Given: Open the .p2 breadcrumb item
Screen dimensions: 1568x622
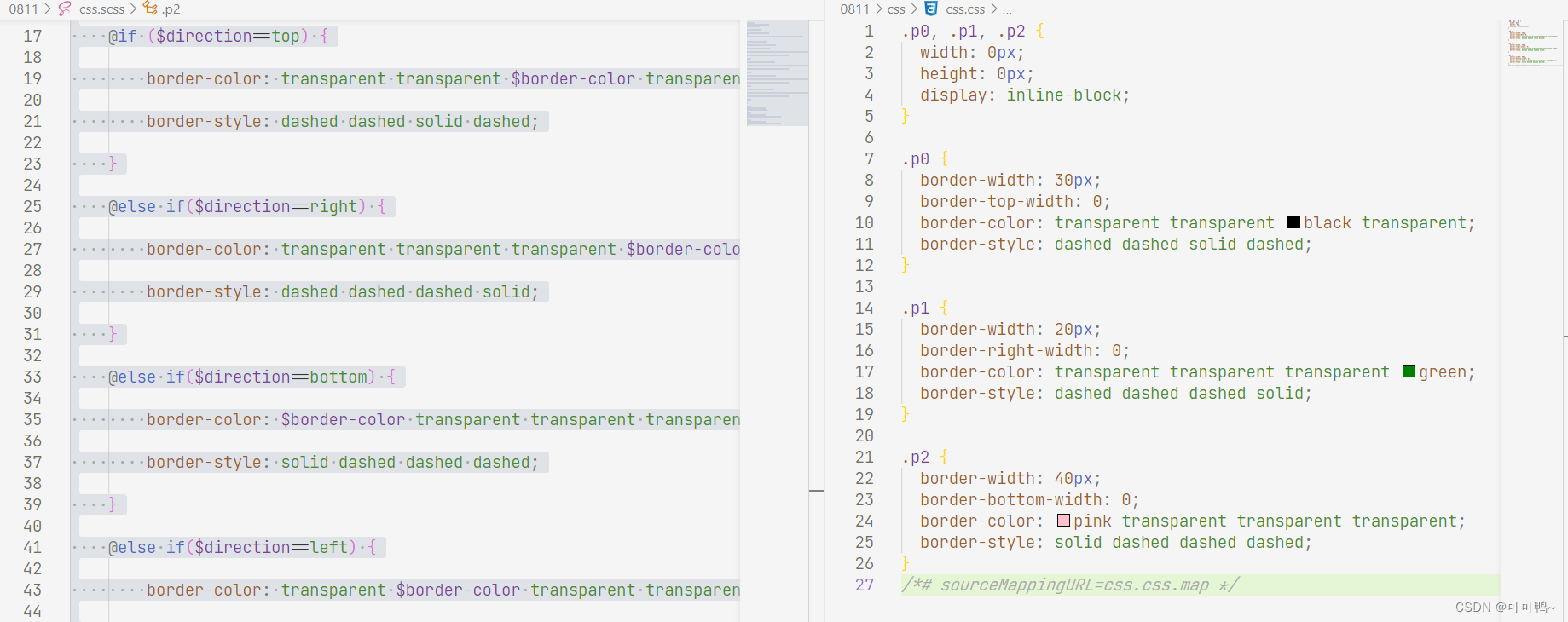Looking at the screenshot, I should 171,9.
